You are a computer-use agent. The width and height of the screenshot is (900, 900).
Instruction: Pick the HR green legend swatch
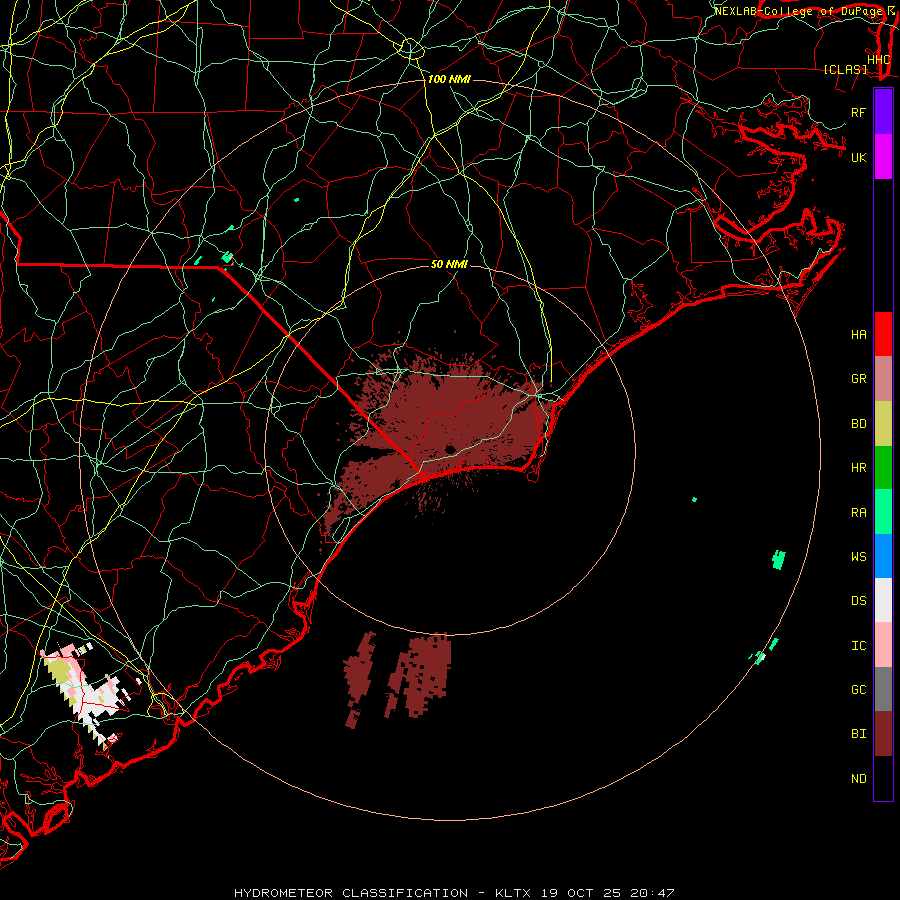(x=883, y=467)
